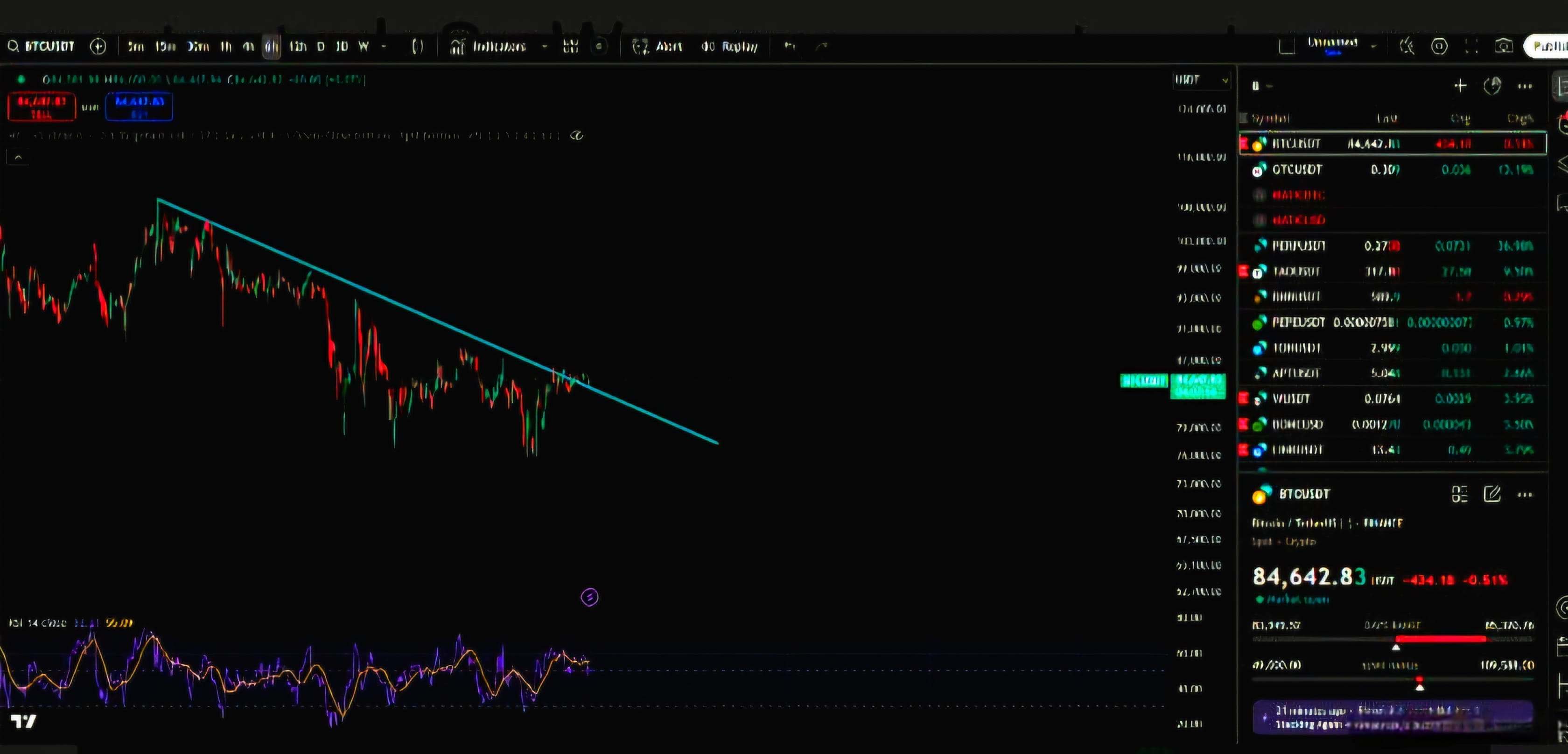This screenshot has height=754, width=1568.
Task: Sort watchlist by Symbol column header
Action: point(1270,118)
